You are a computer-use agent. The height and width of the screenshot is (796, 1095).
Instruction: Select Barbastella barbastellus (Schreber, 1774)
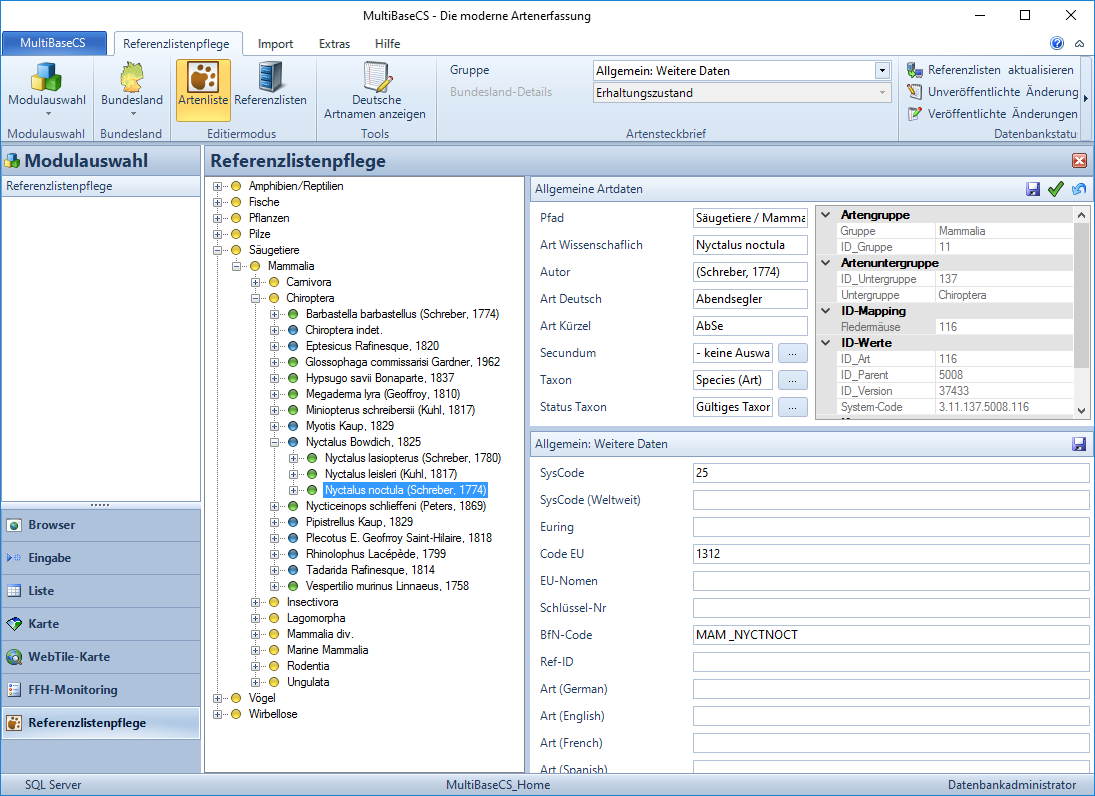point(402,314)
